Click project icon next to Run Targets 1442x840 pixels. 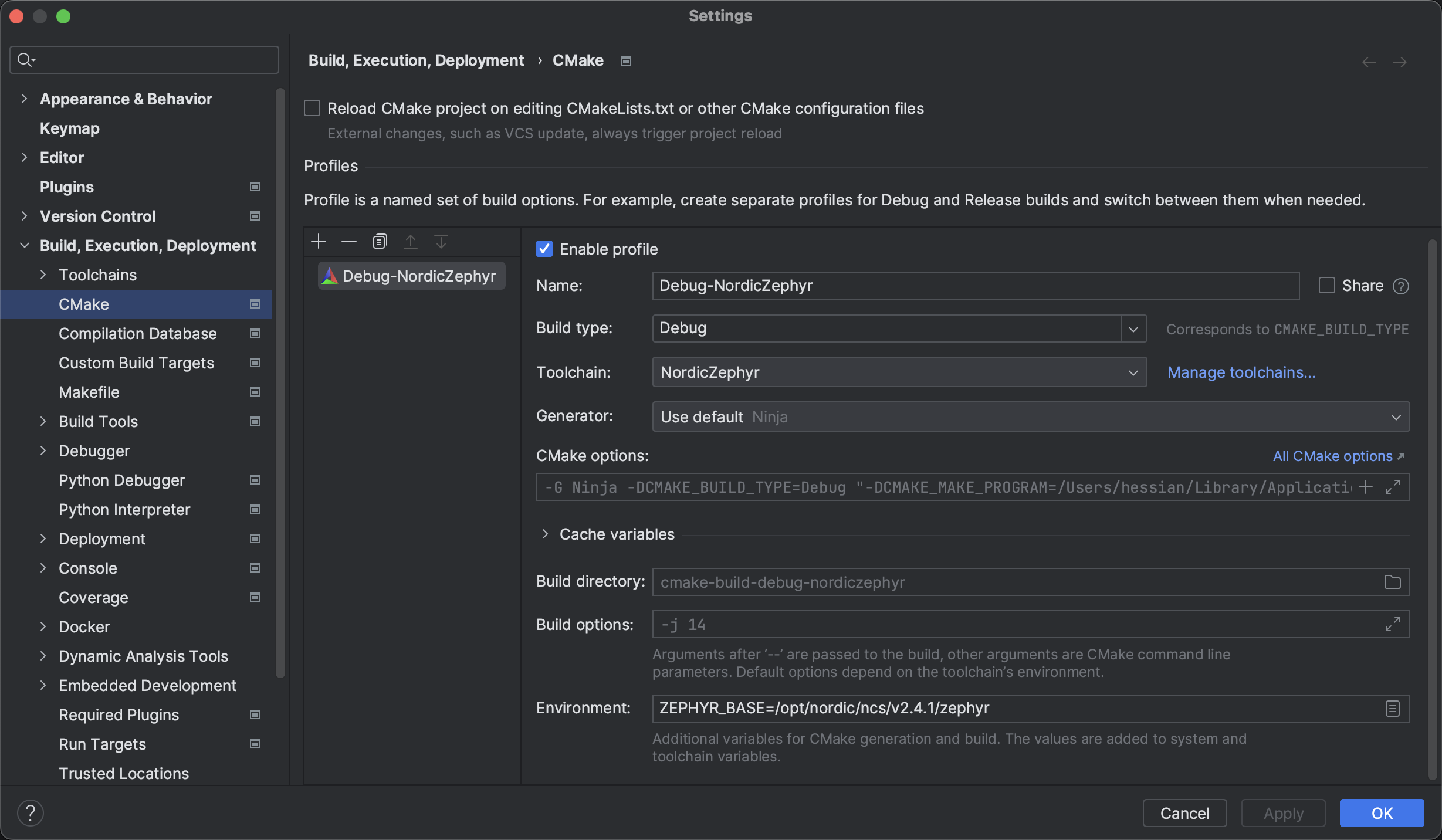click(255, 744)
